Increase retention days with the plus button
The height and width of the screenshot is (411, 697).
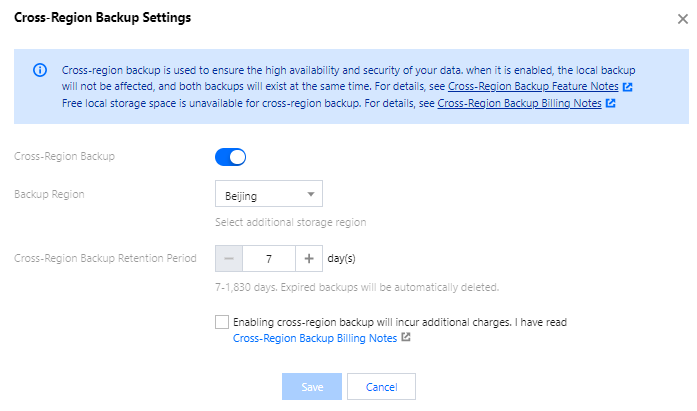(309, 258)
